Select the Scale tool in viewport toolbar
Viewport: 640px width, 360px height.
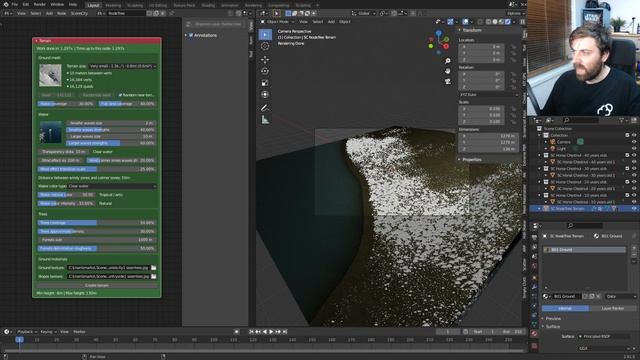pyautogui.click(x=265, y=83)
